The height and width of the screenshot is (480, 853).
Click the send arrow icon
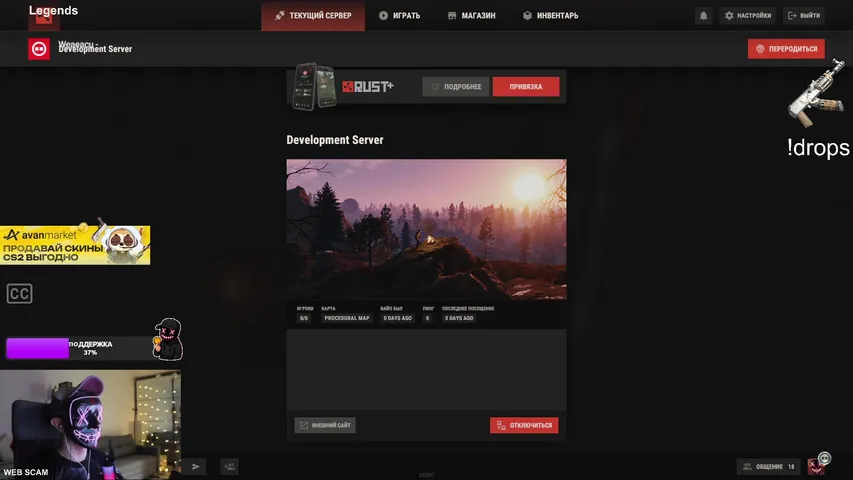pyautogui.click(x=196, y=466)
